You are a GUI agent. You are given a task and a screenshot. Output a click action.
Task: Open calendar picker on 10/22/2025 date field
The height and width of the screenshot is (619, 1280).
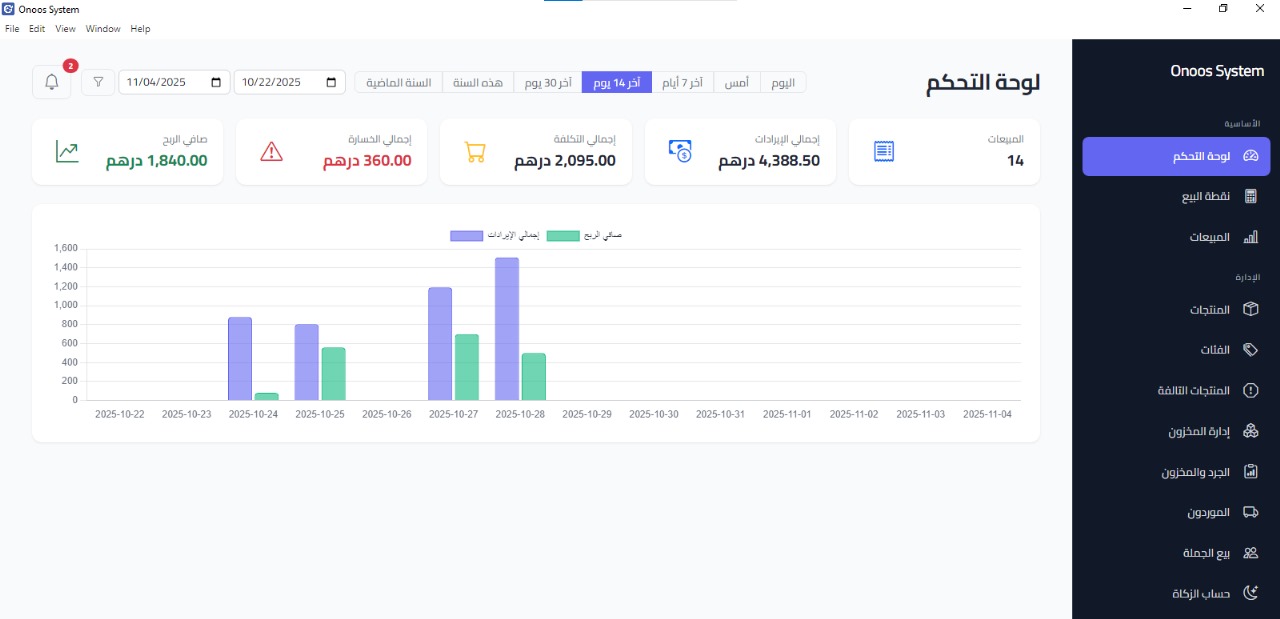coord(332,82)
